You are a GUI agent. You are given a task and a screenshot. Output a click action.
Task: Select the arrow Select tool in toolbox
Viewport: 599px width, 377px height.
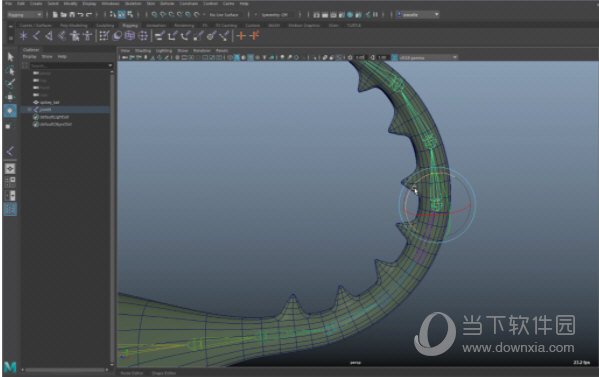(x=10, y=57)
